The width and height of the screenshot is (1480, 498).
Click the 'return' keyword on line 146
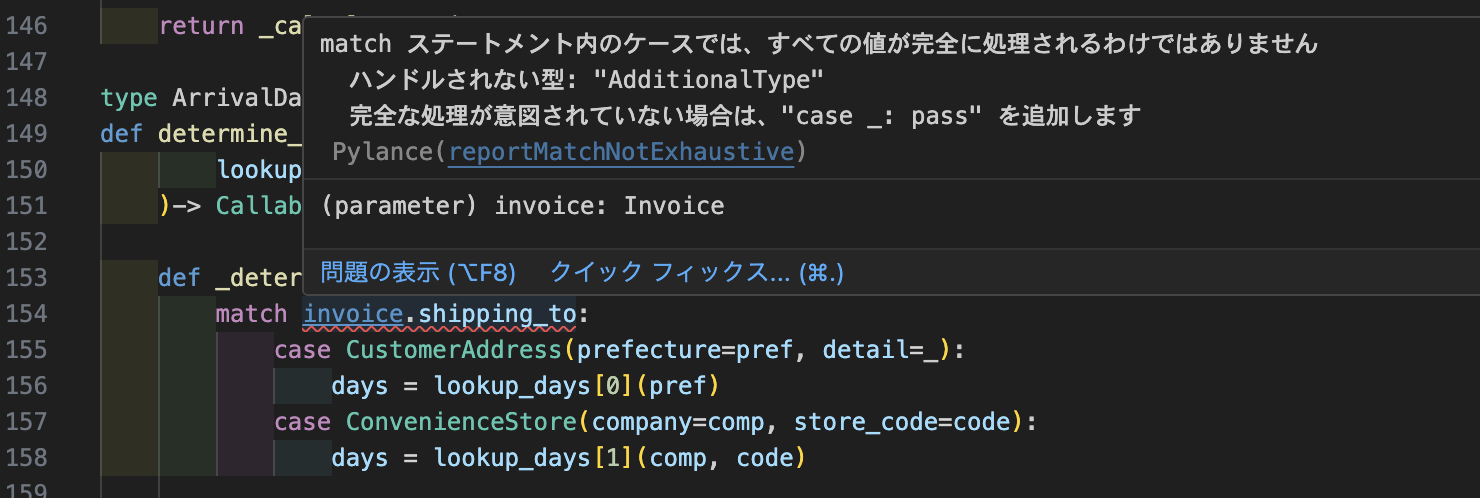click(x=201, y=26)
